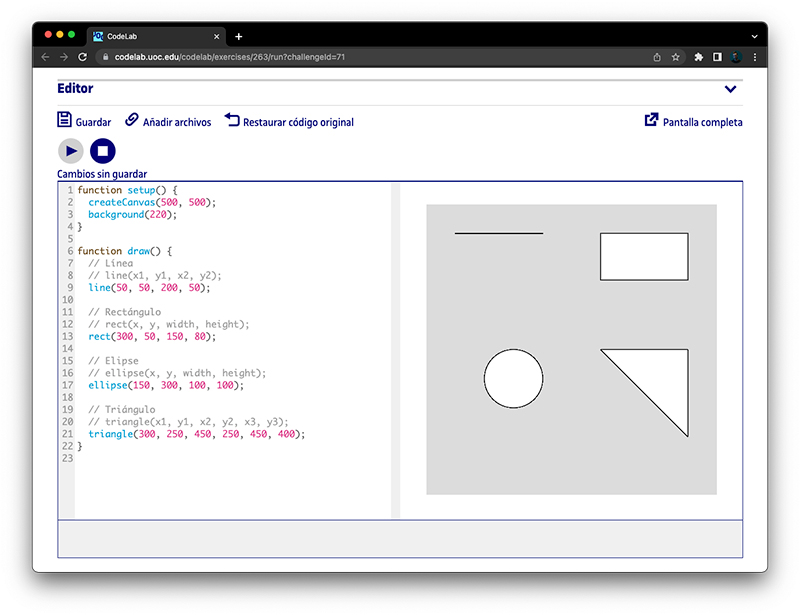Open the Añadir archivos link
Image resolution: width=800 pixels, height=615 pixels.
[x=177, y=122]
